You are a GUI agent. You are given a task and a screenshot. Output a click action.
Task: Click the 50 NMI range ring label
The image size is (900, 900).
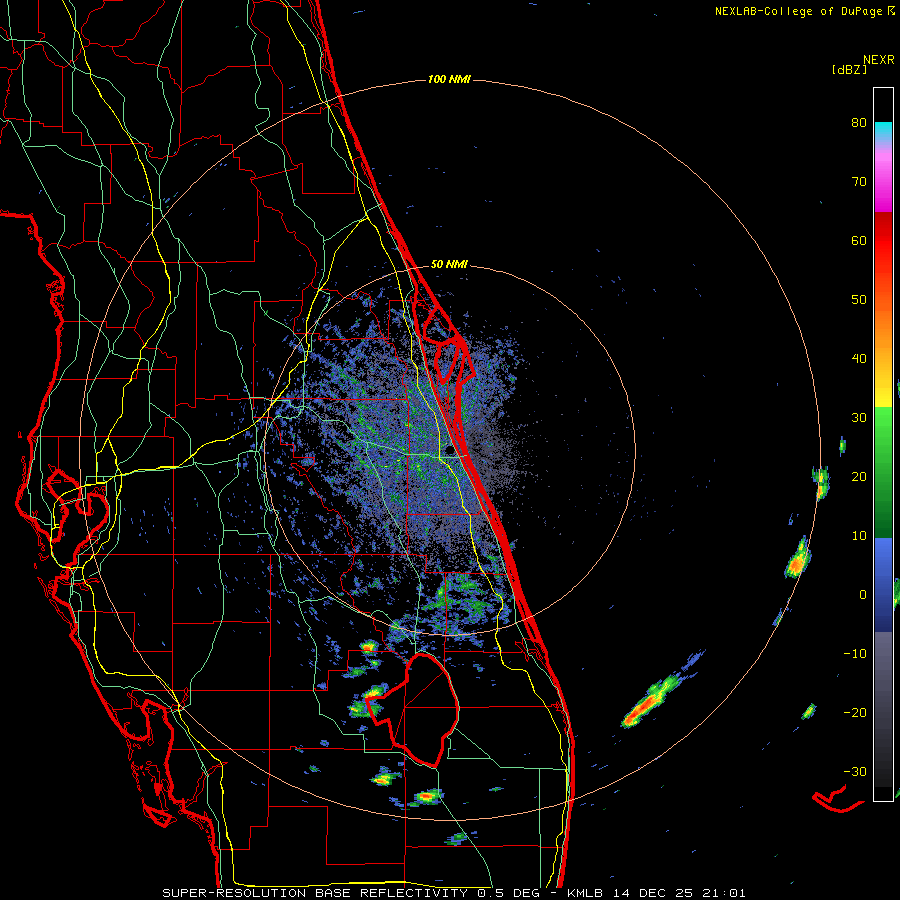coord(449,265)
